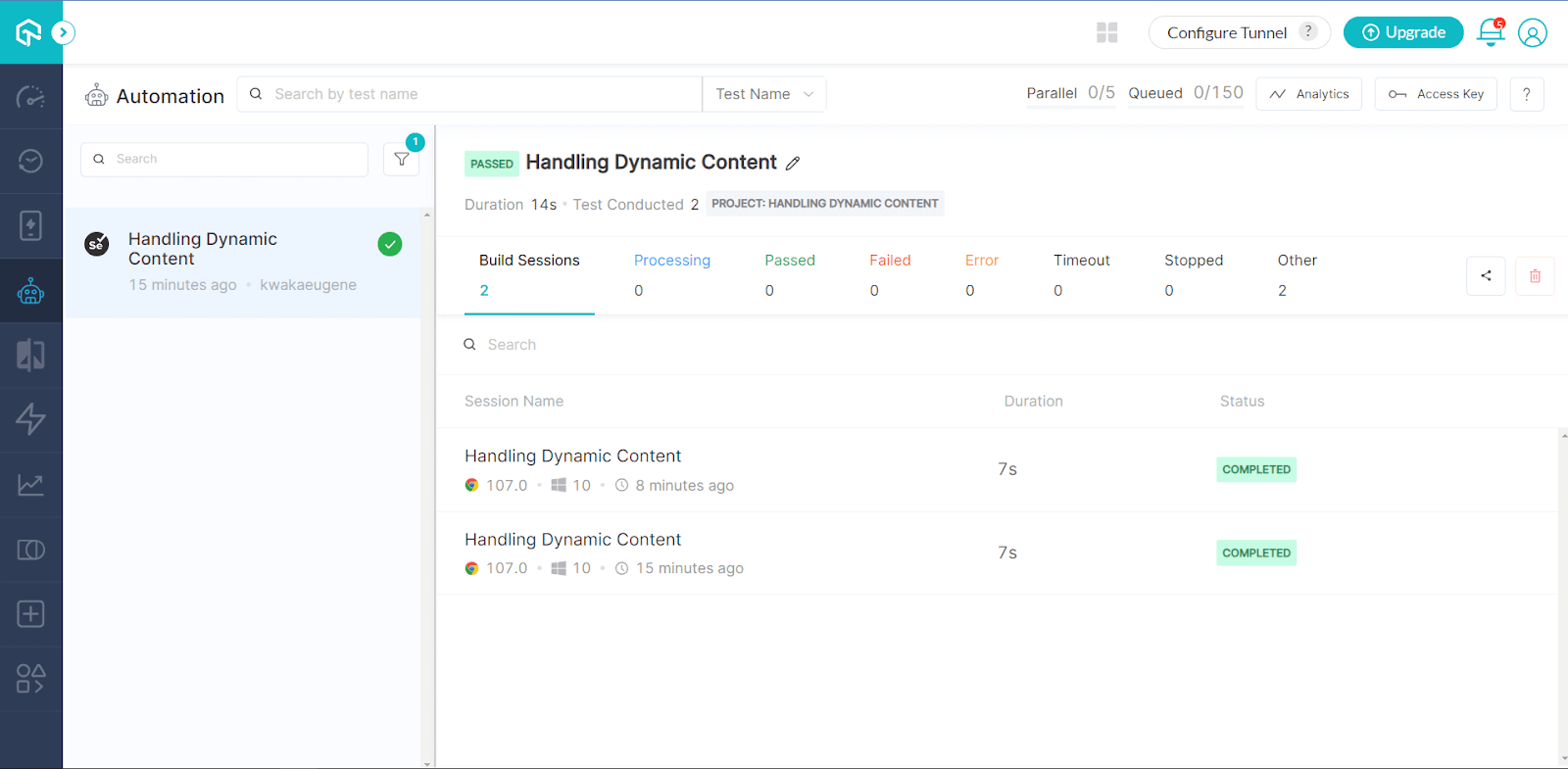Select the Automation robot icon in sidebar
Image resolution: width=1568 pixels, height=769 pixels.
click(x=30, y=291)
